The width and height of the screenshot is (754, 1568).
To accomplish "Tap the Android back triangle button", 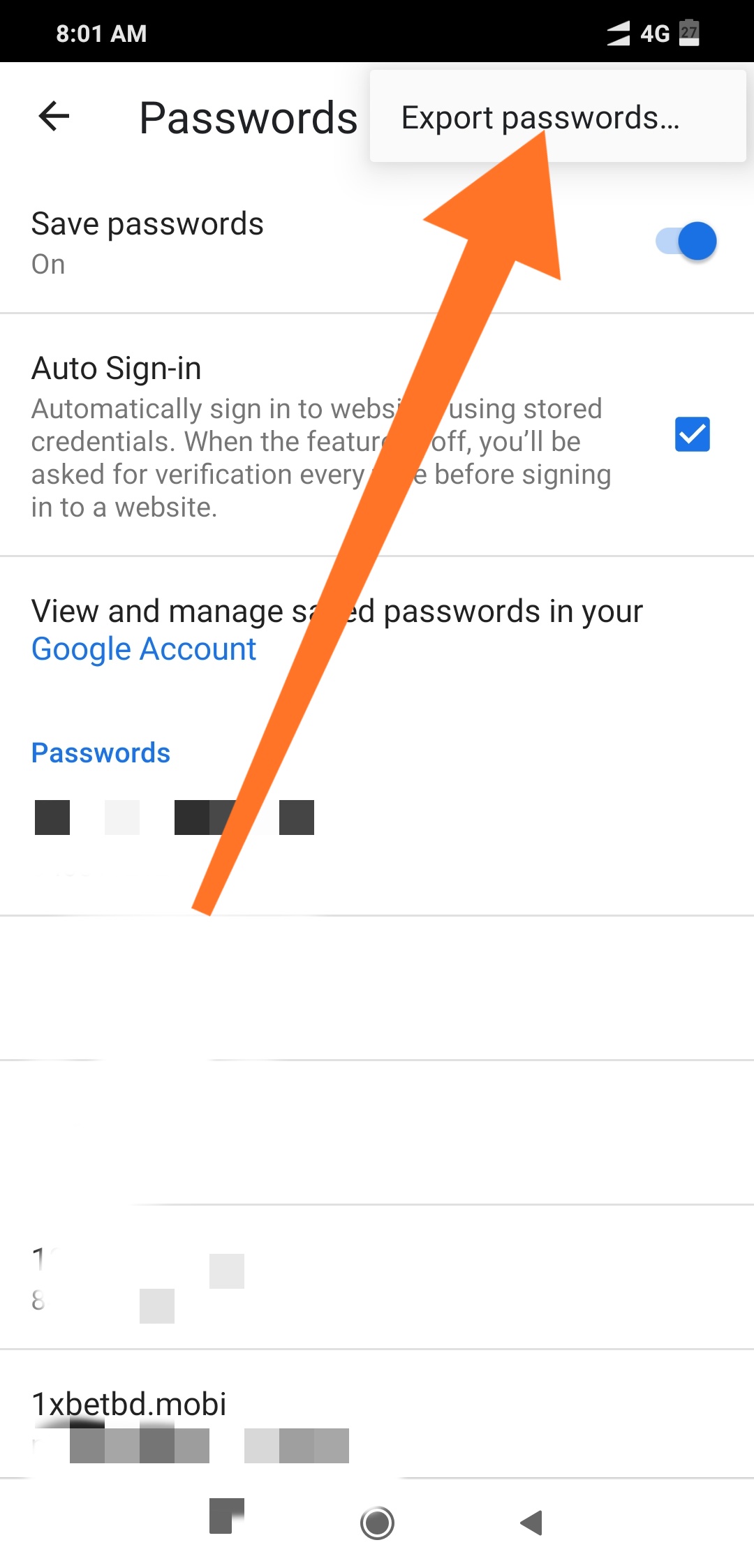I will tap(532, 1523).
